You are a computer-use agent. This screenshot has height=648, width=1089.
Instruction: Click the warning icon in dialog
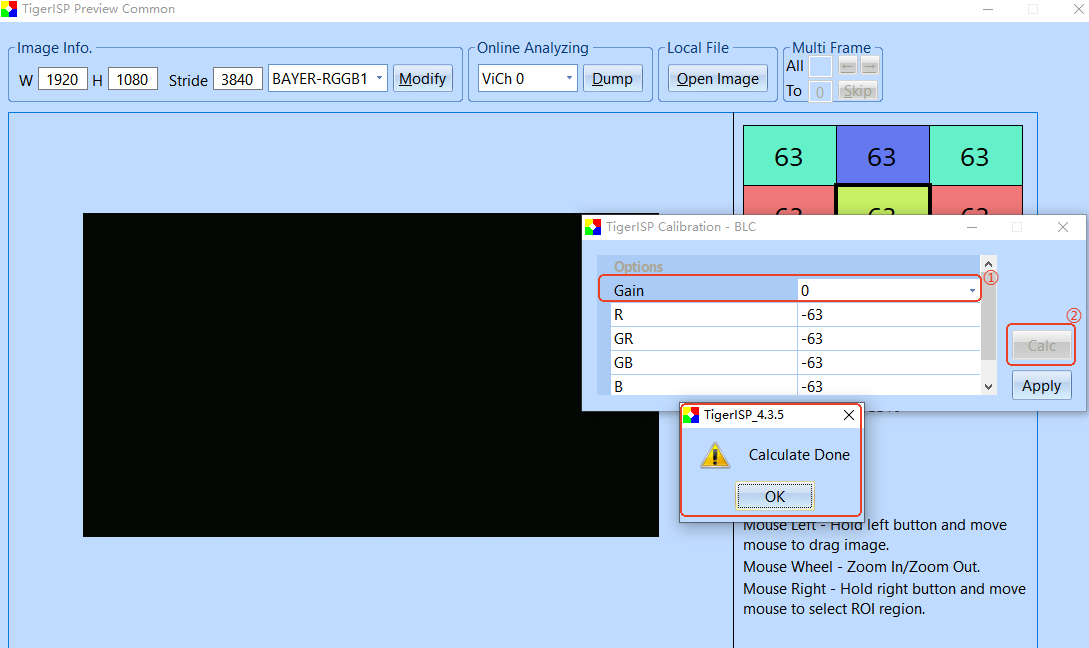click(715, 456)
